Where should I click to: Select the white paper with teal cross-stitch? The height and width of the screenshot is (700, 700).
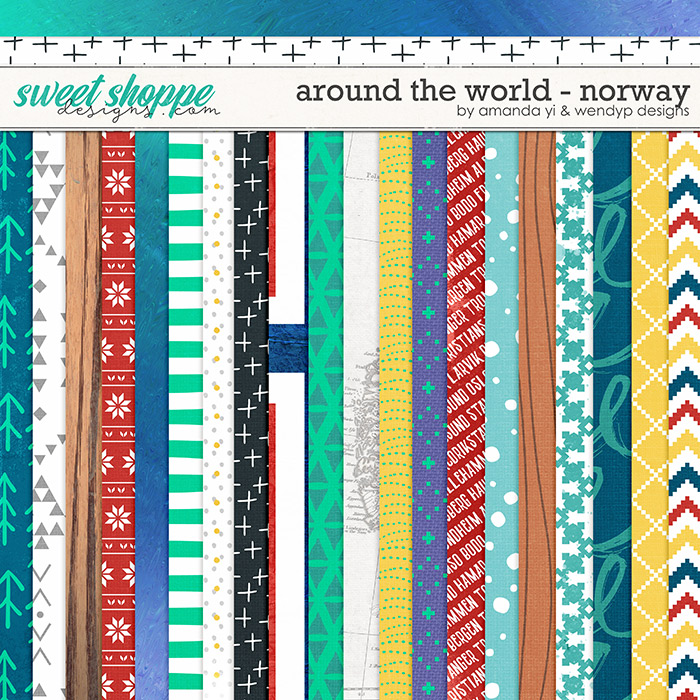click(575, 416)
